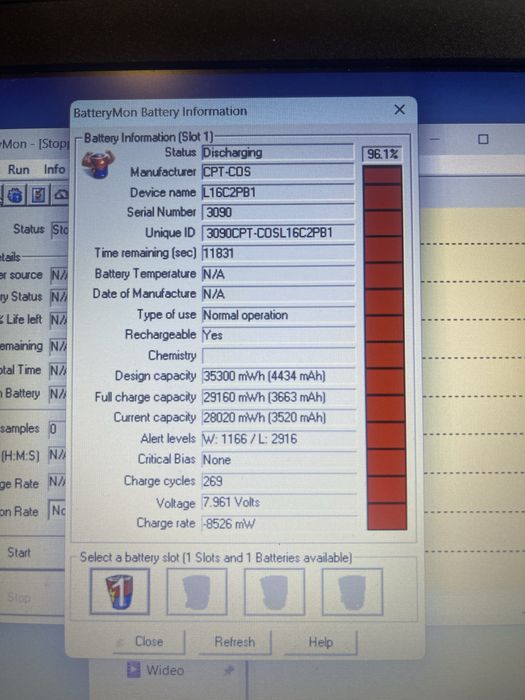The image size is (525, 700).
Task: Click the Rechargeable value Yes
Action: [278, 335]
